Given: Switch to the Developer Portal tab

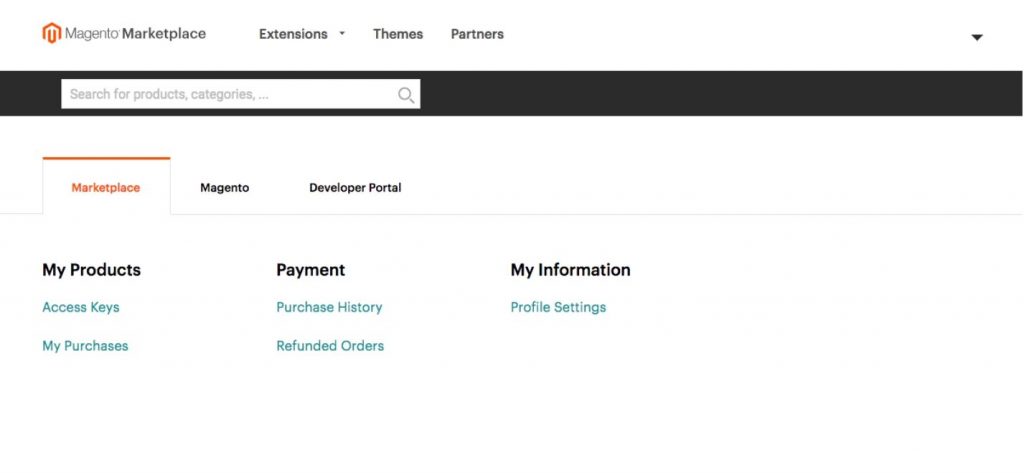Looking at the screenshot, I should (355, 188).
